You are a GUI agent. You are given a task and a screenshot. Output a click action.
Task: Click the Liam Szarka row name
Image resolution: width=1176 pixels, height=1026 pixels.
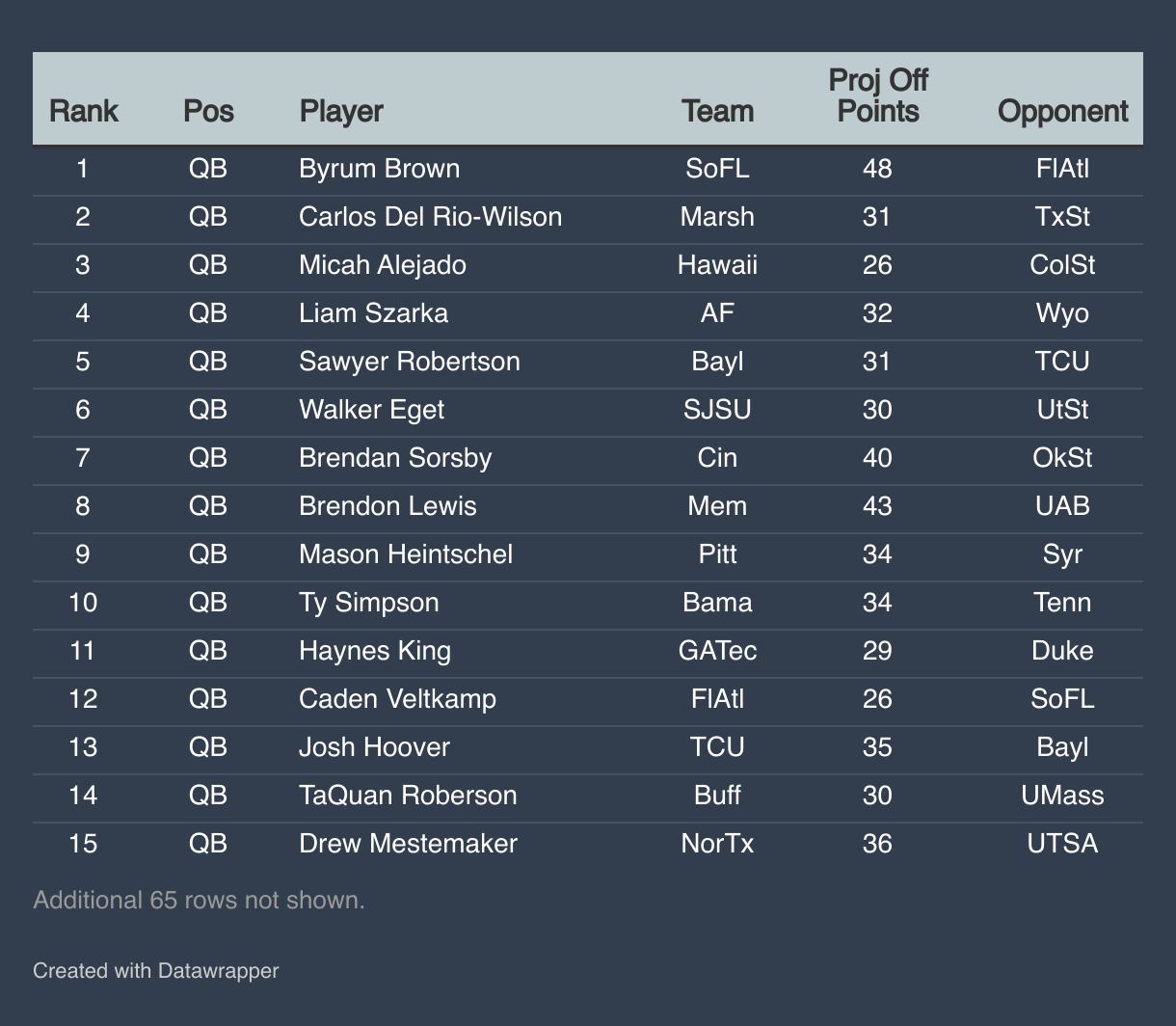[373, 312]
